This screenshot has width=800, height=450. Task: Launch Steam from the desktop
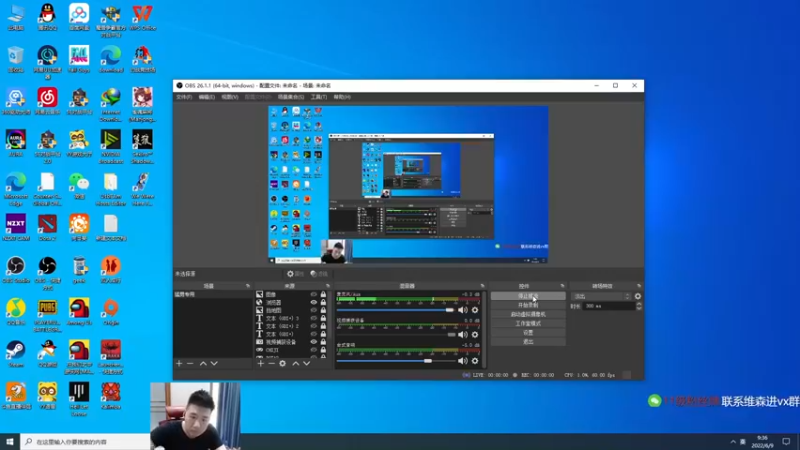[16, 354]
